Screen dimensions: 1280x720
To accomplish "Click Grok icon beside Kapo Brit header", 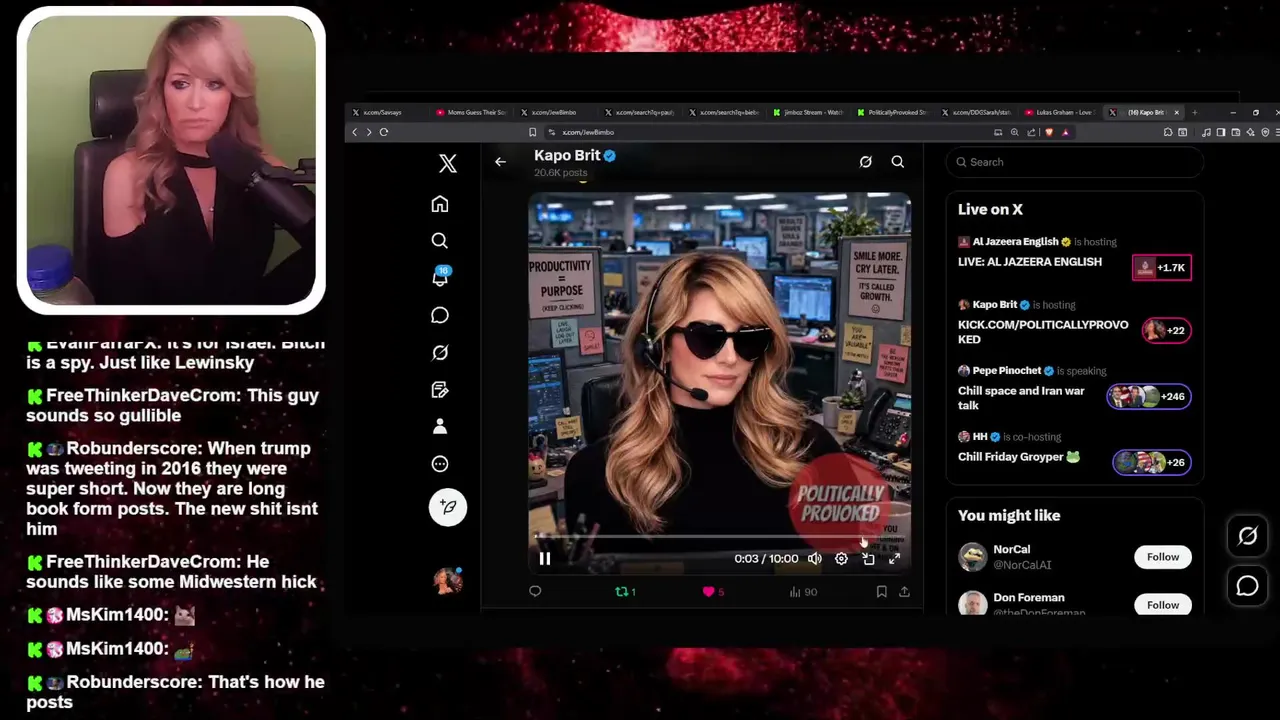I will tap(866, 162).
